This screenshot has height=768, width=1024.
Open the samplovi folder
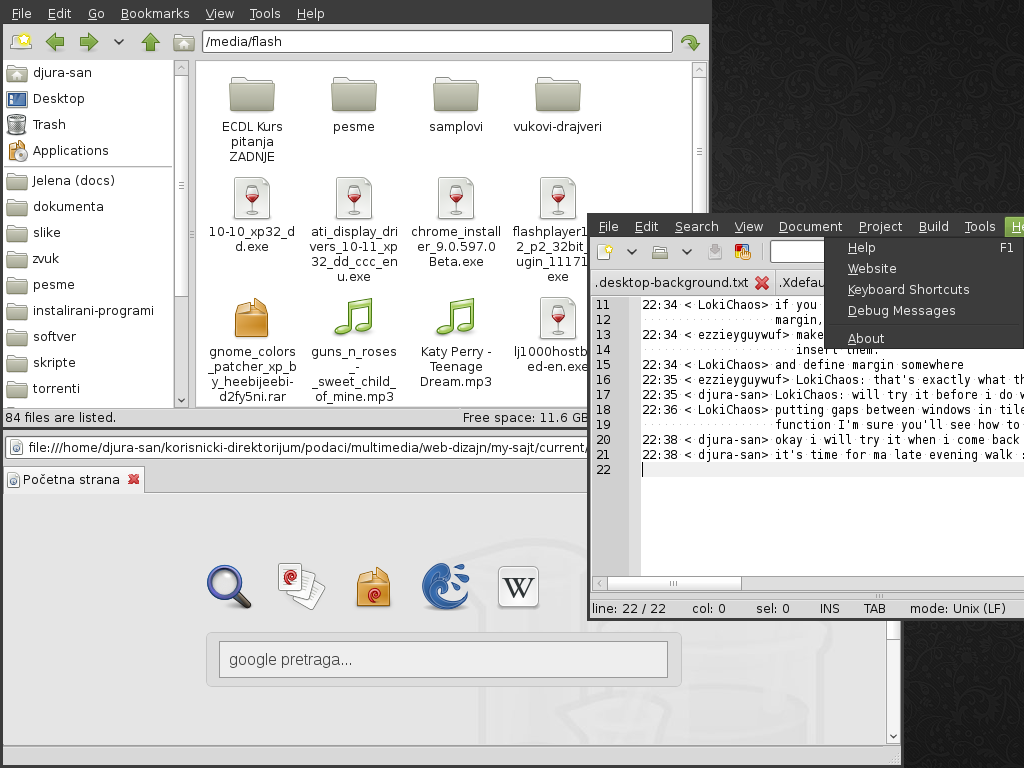click(456, 96)
